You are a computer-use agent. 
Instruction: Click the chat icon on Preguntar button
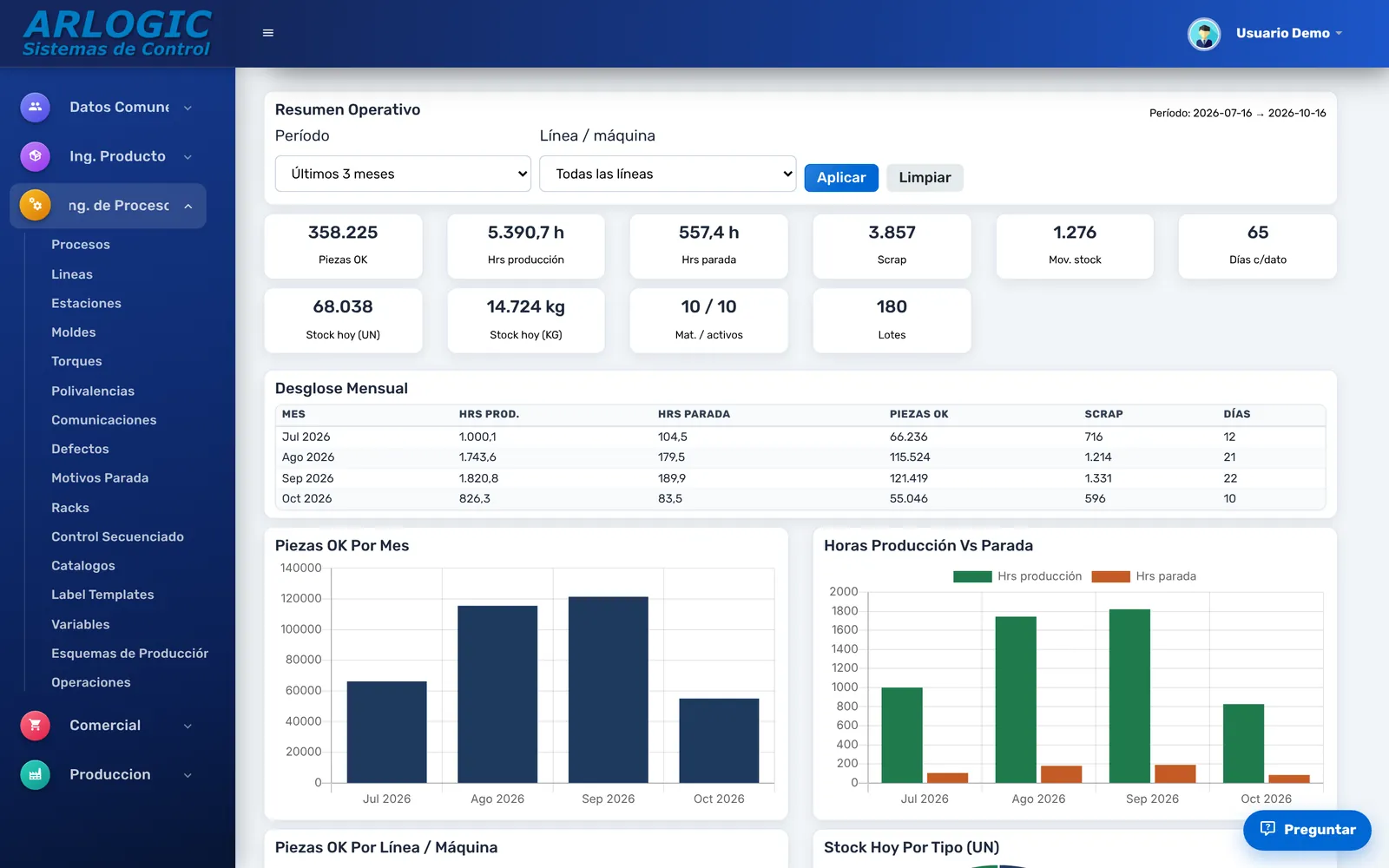pyautogui.click(x=1267, y=829)
